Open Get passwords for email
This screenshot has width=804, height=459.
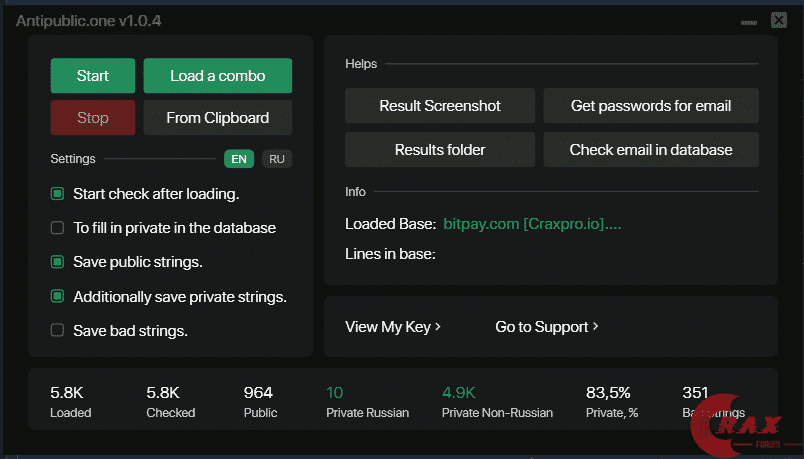tap(651, 105)
